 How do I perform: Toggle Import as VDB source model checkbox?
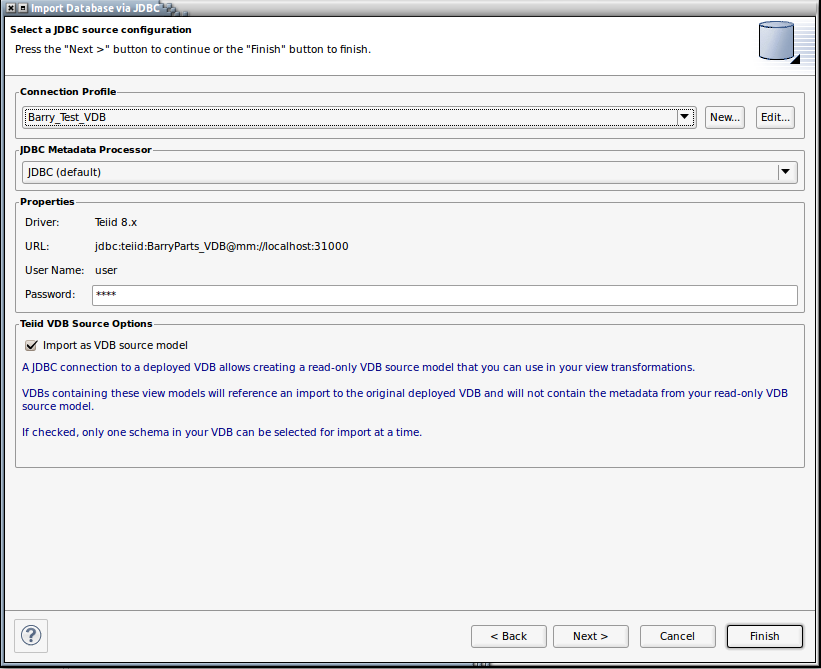(x=31, y=345)
